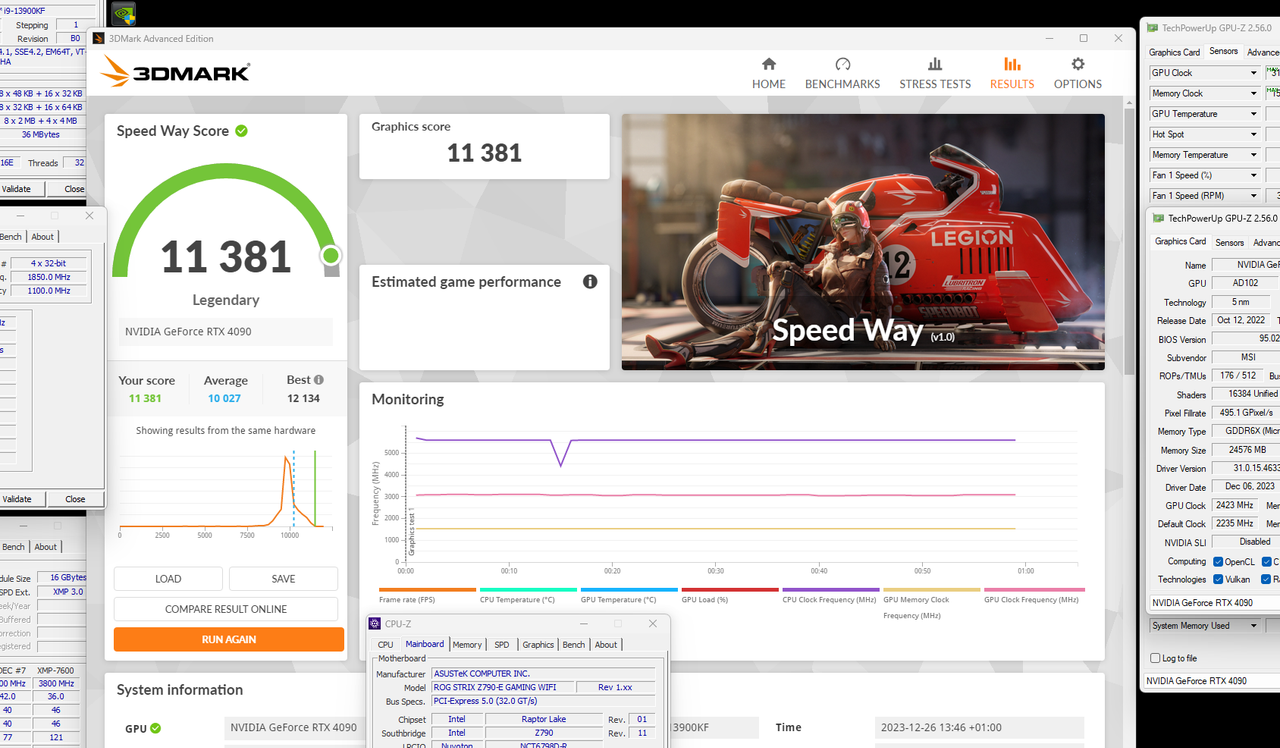This screenshot has height=748, width=1280.
Task: Click the Driver Date Dec 06, 2023 field
Action: pos(1245,487)
